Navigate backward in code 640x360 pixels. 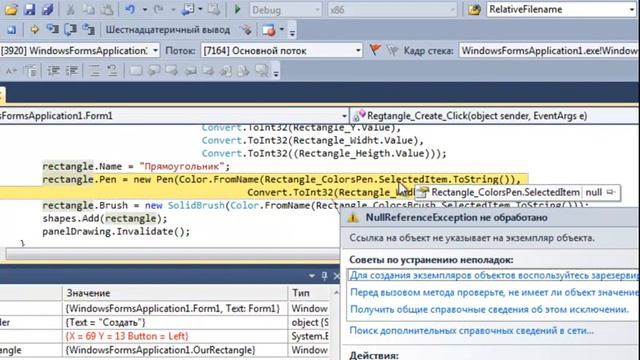188,9
